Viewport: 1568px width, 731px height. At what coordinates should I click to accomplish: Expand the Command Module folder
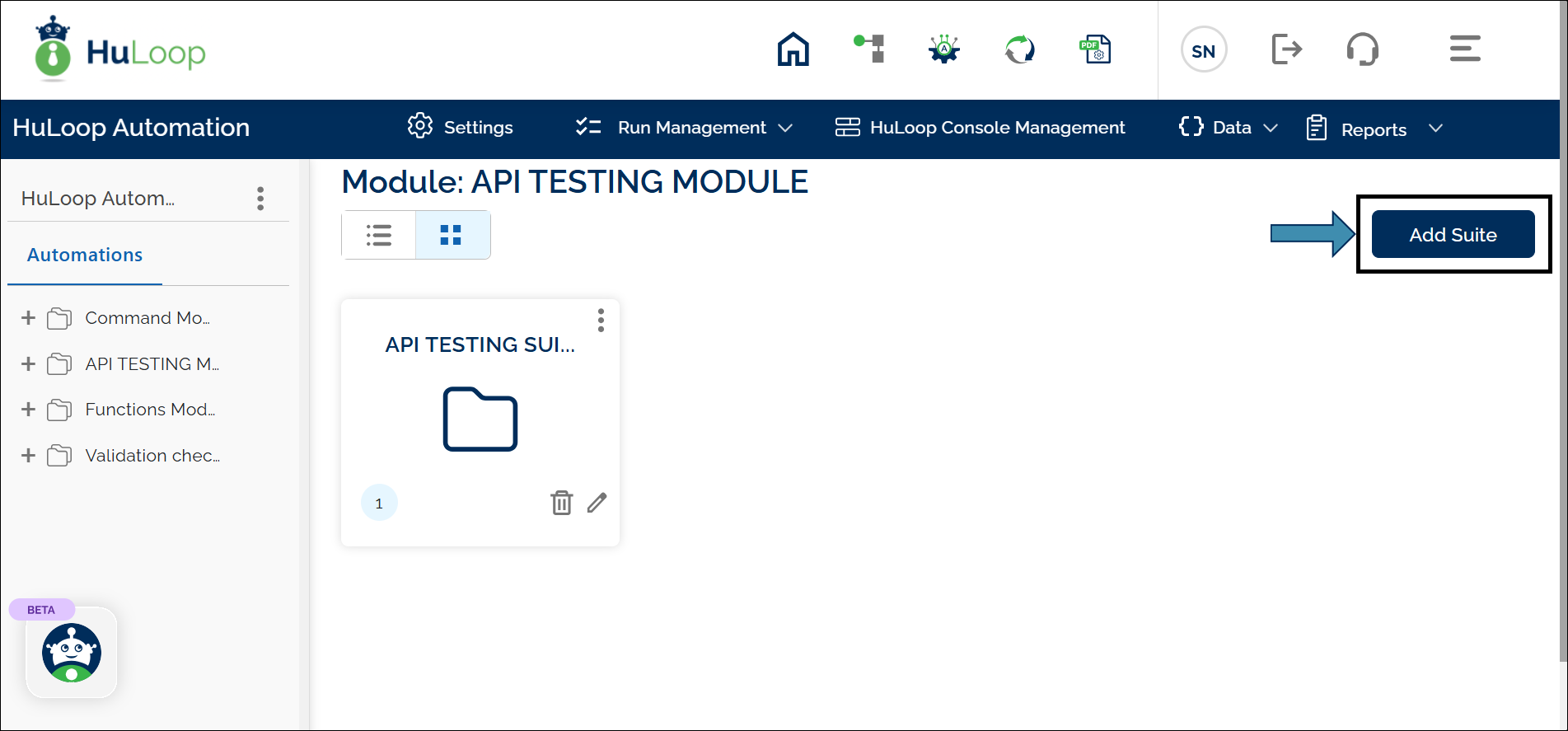pyautogui.click(x=28, y=318)
